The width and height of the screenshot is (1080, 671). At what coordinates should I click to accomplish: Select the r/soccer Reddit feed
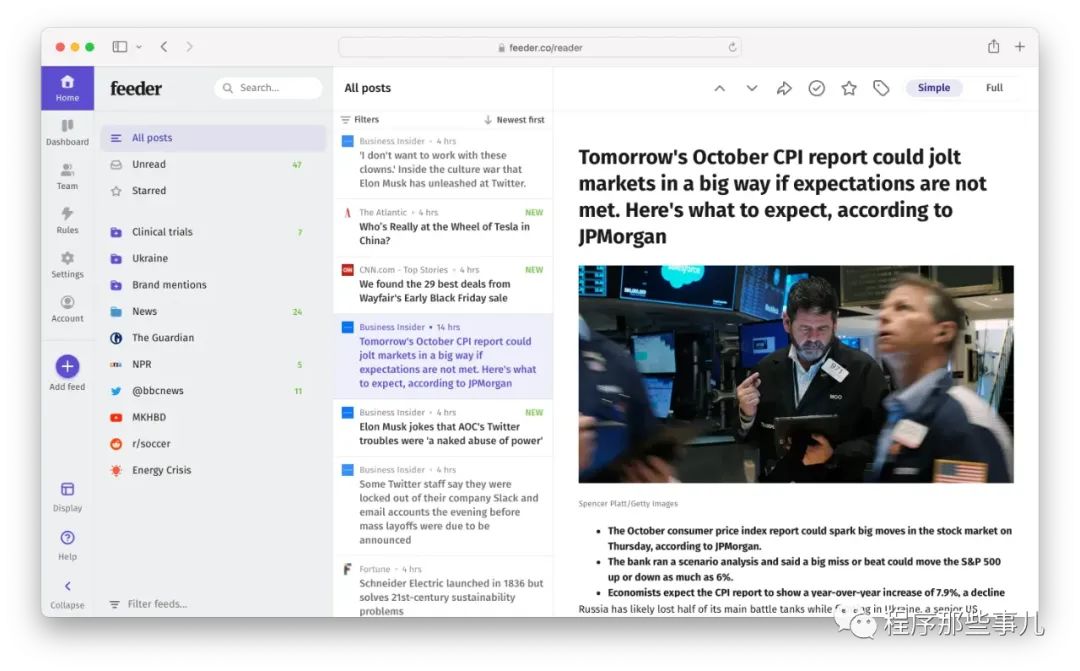tap(214, 444)
